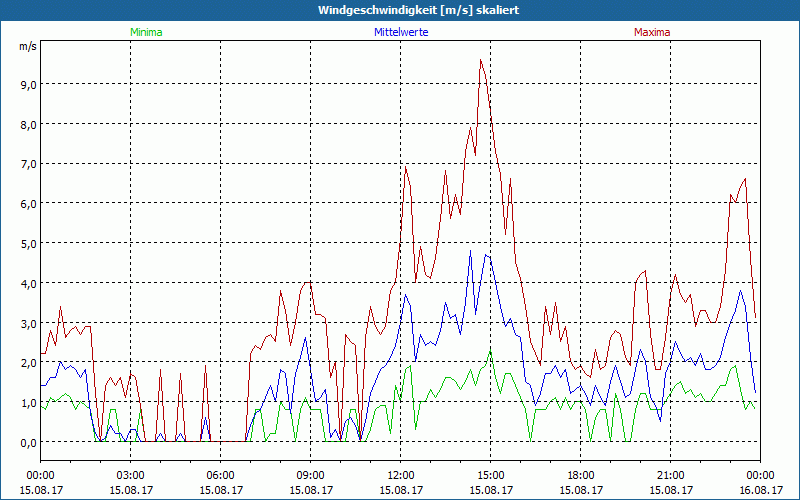Click the 0,0 y-axis value label
This screenshot has height=500, width=800.
(27, 442)
